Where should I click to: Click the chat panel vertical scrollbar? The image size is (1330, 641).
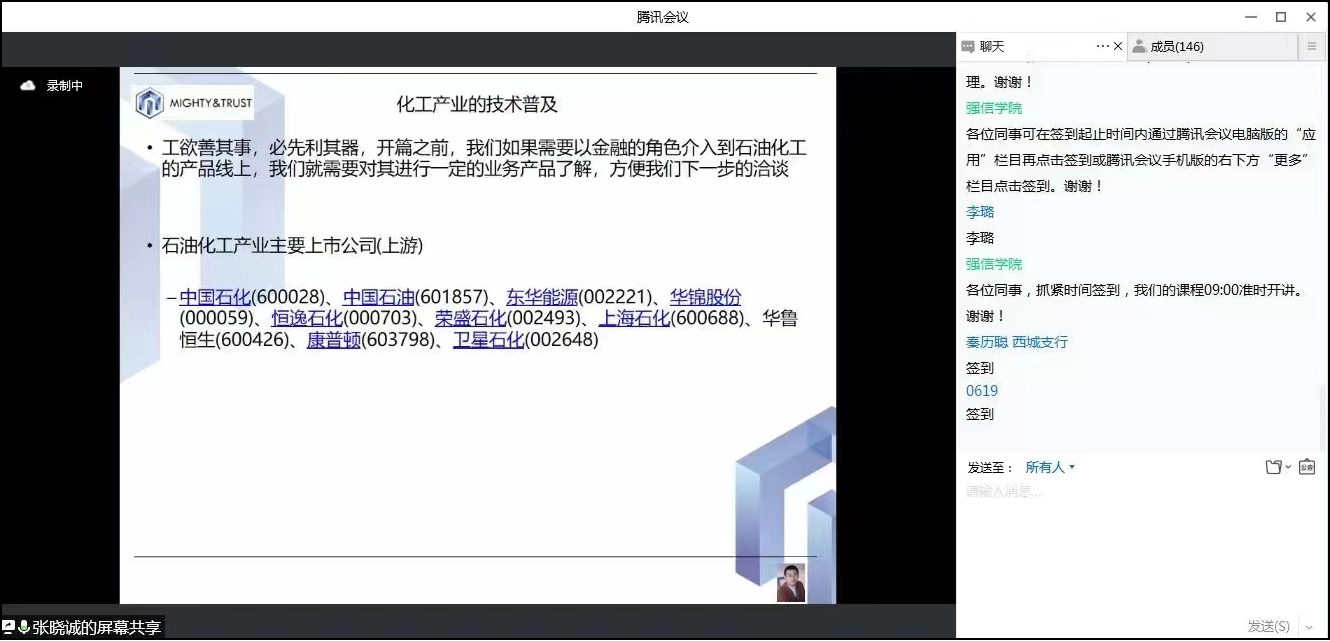1324,418
